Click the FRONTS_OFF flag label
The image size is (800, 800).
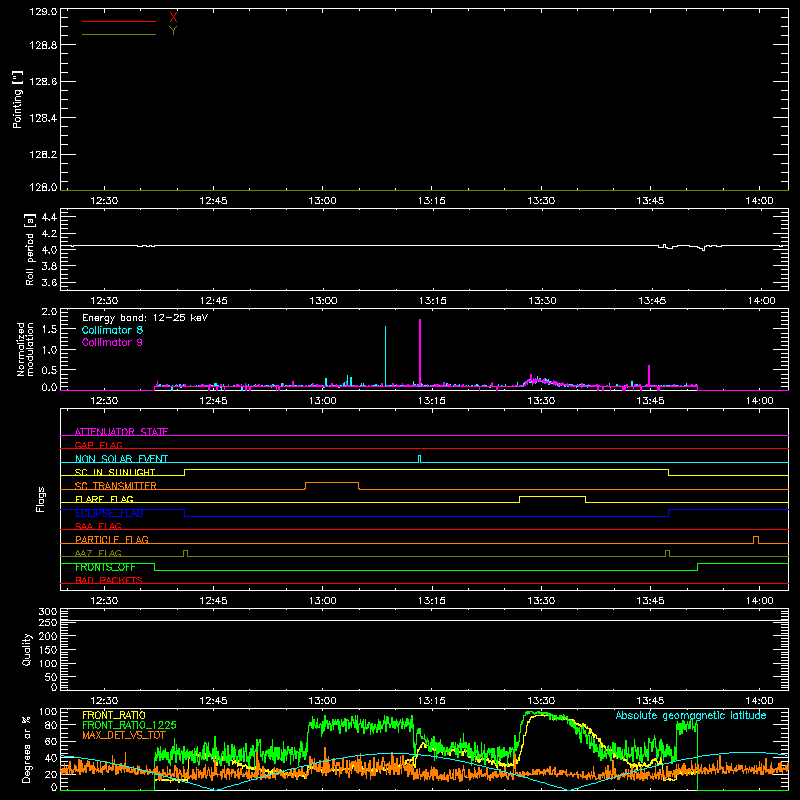click(x=105, y=567)
